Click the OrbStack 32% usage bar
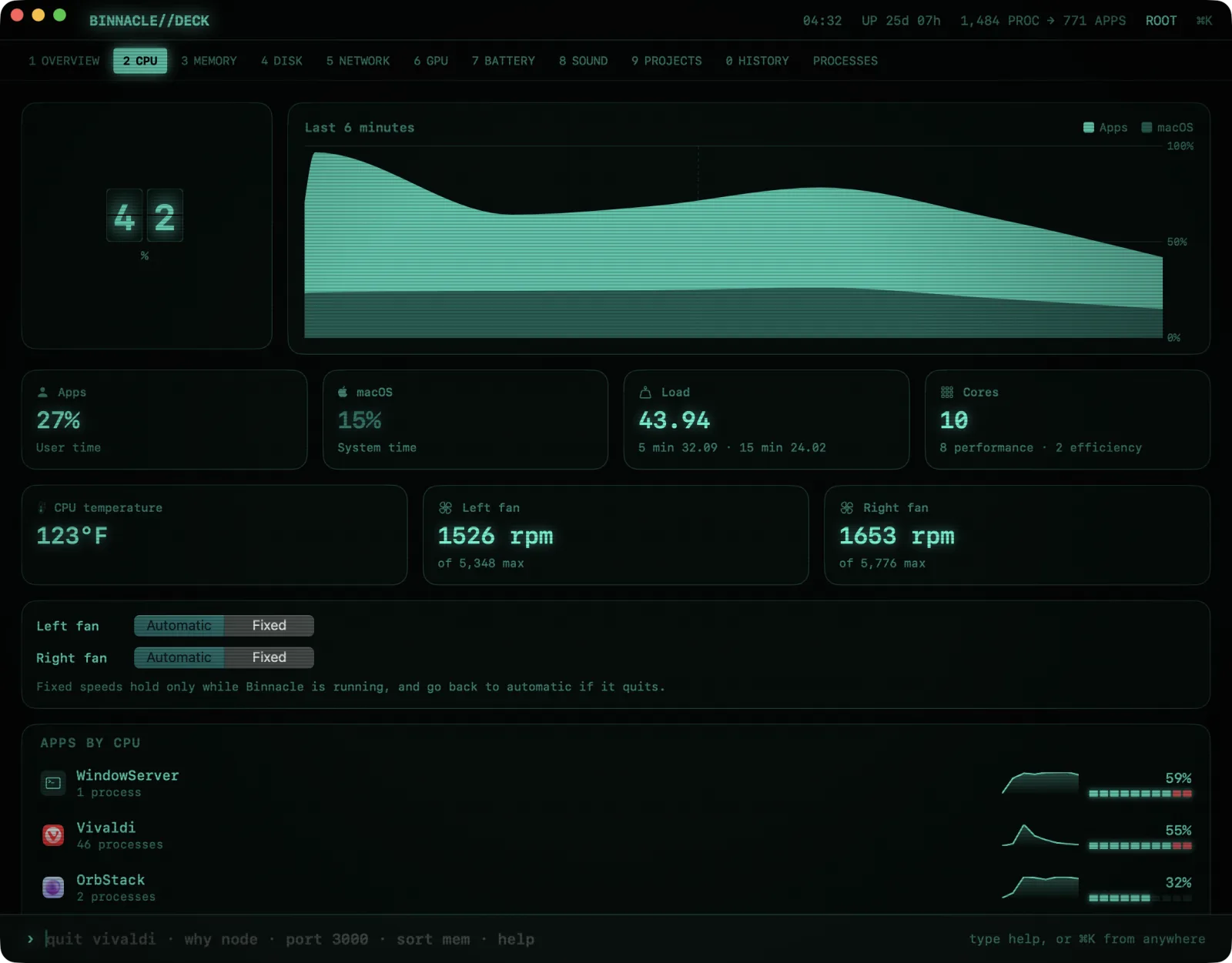 [x=1140, y=898]
